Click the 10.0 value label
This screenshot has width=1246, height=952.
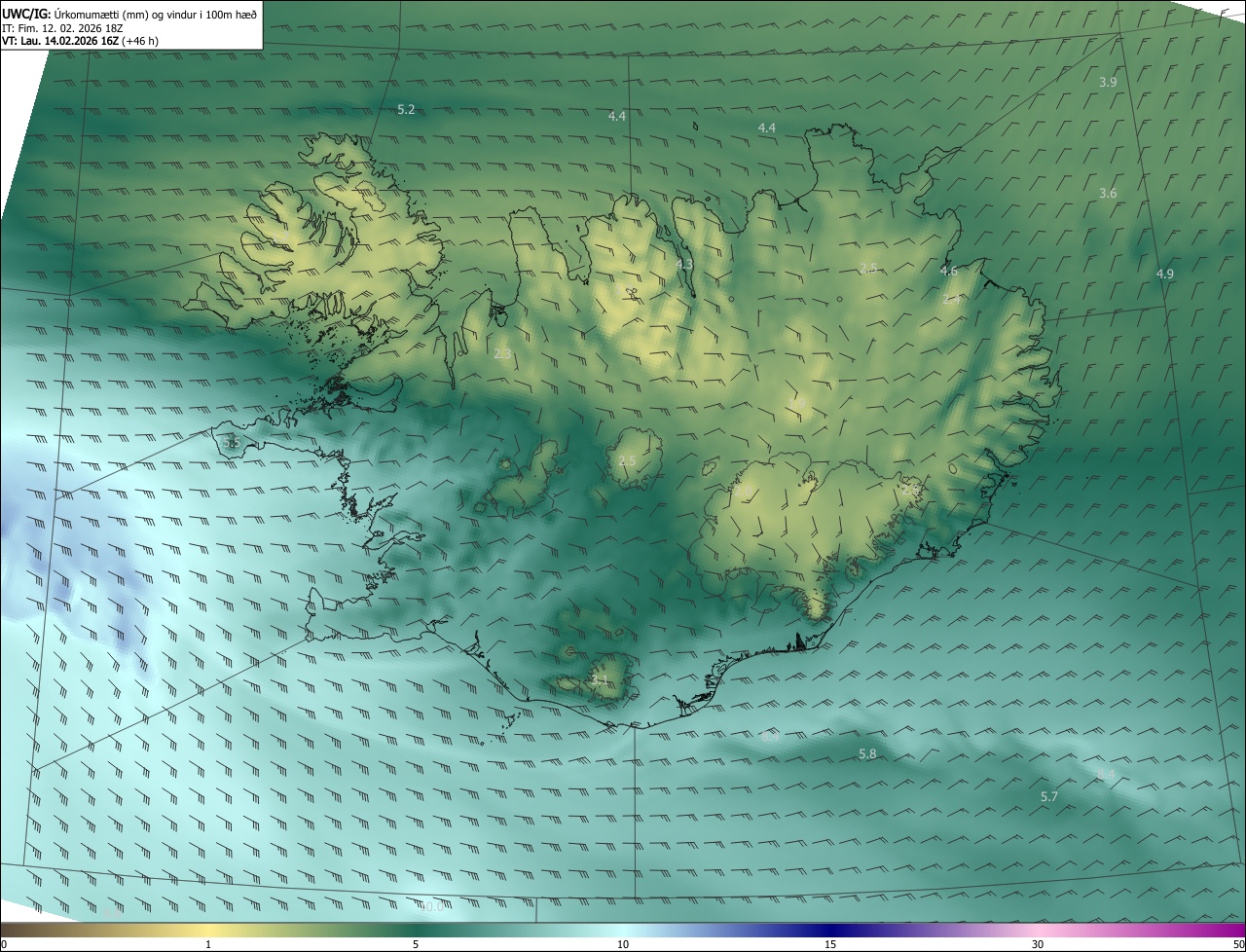(431, 906)
